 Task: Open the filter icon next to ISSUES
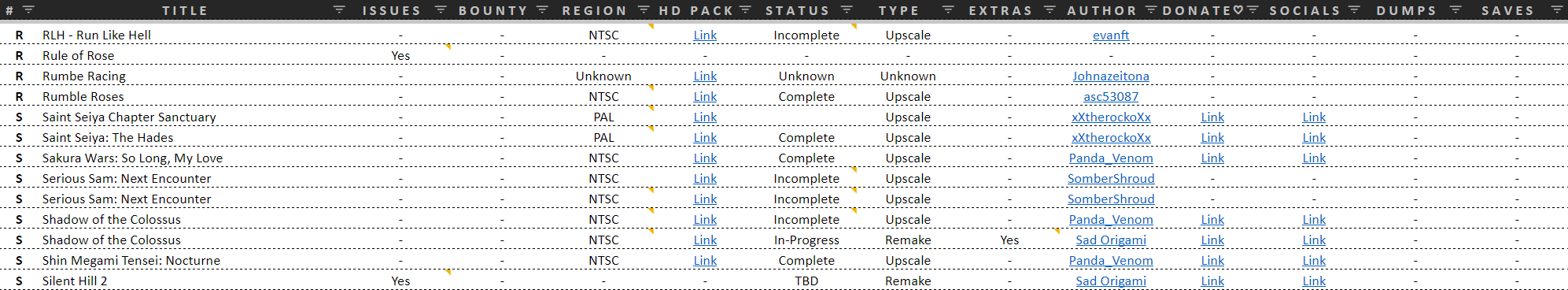tap(441, 10)
